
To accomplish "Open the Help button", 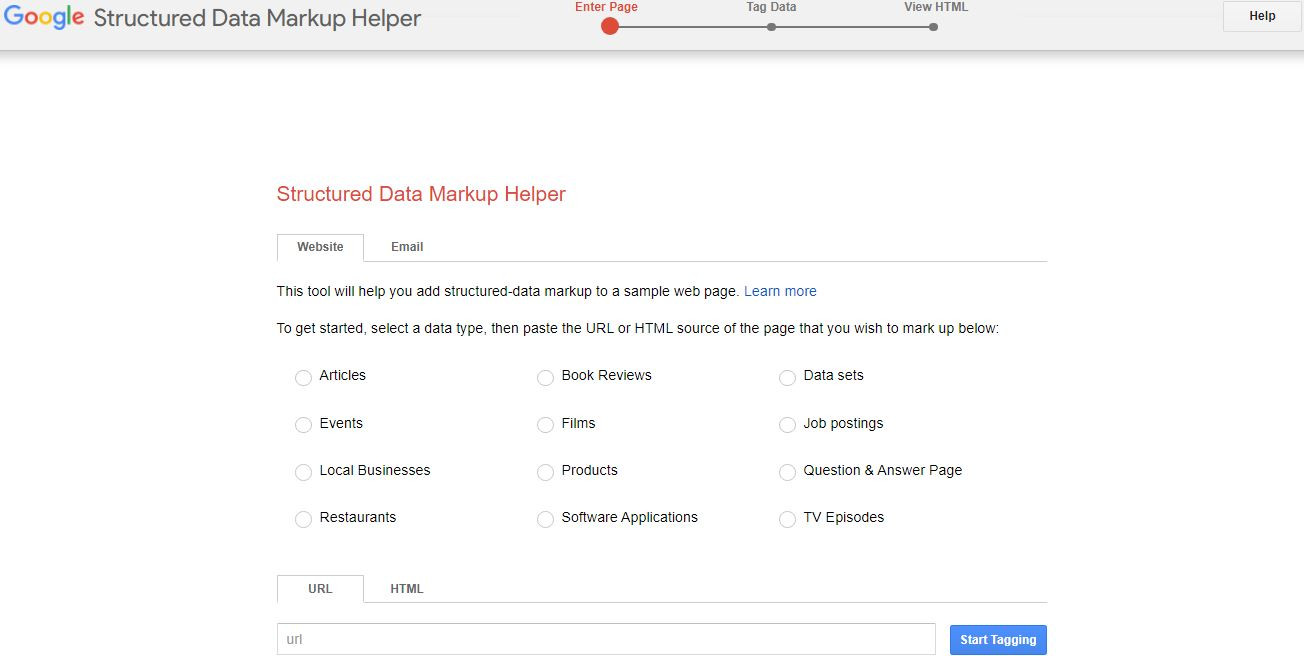I will pyautogui.click(x=1262, y=16).
